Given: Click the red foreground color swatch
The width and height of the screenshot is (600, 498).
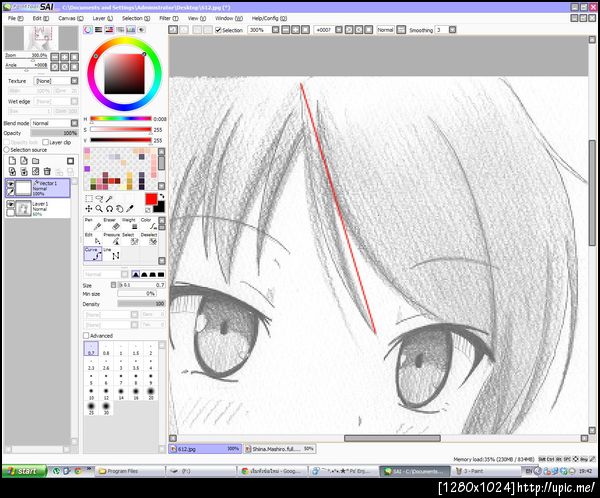Looking at the screenshot, I should point(151,199).
